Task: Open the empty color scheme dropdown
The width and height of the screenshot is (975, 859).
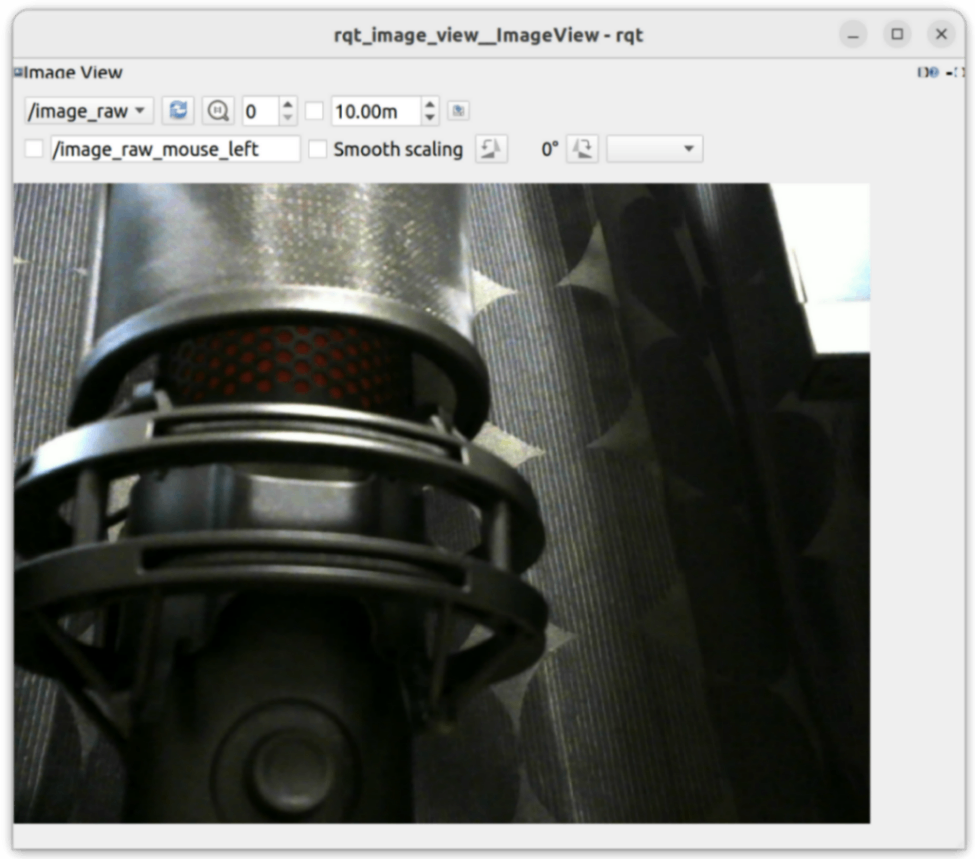Action: [655, 149]
